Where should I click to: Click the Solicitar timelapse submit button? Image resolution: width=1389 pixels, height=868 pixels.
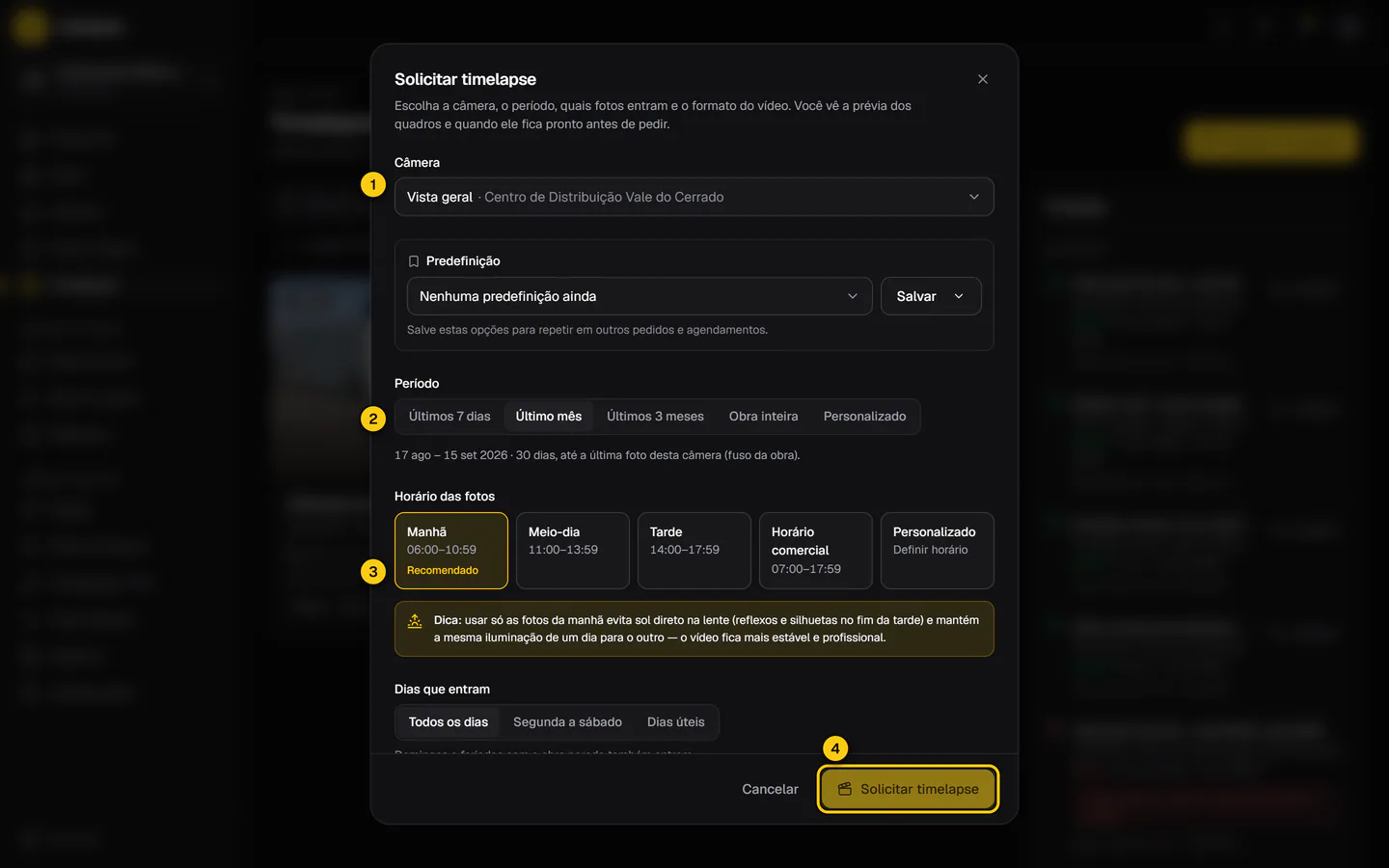point(908,789)
